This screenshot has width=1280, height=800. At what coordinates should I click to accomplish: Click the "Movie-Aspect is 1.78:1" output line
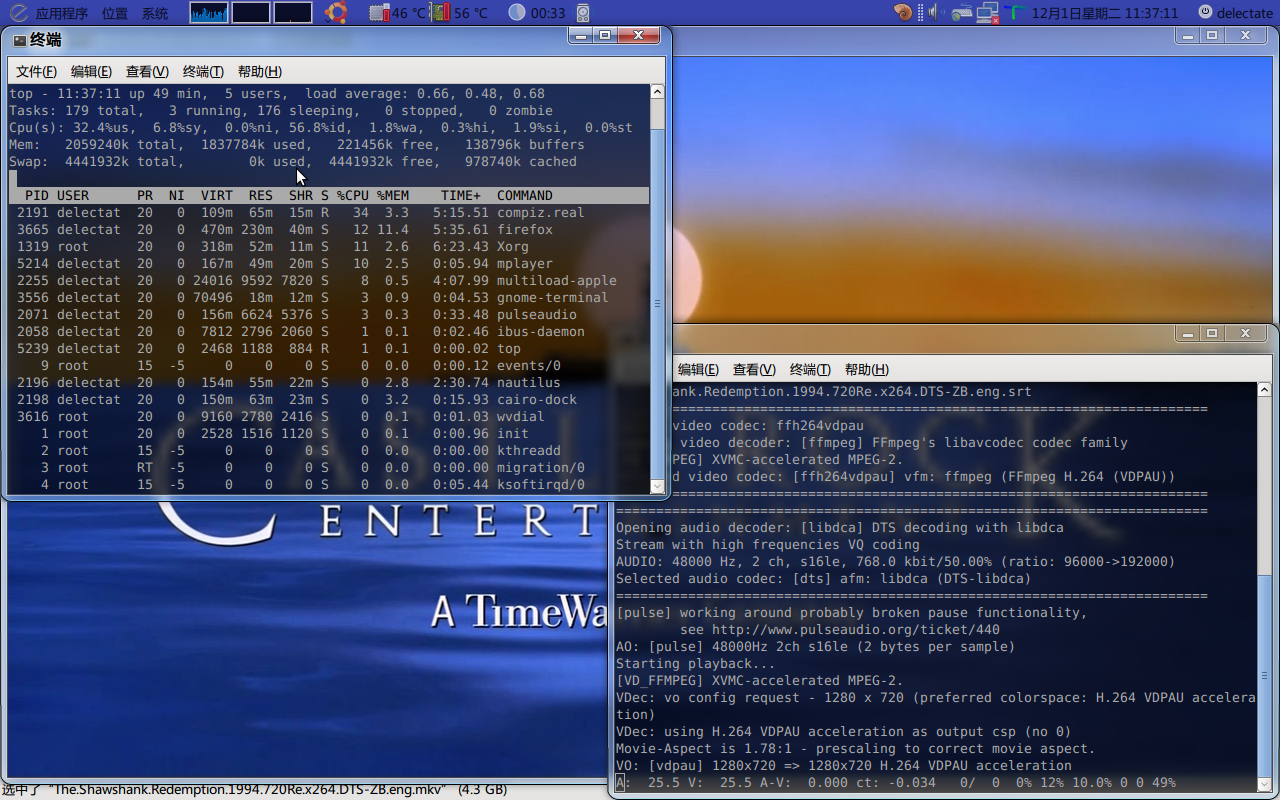855,749
